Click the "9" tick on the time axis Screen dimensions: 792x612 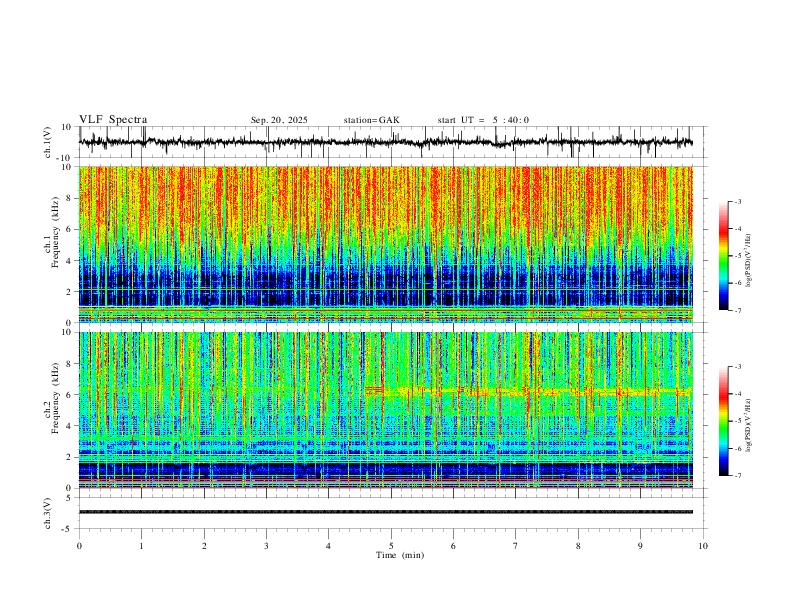click(x=640, y=546)
